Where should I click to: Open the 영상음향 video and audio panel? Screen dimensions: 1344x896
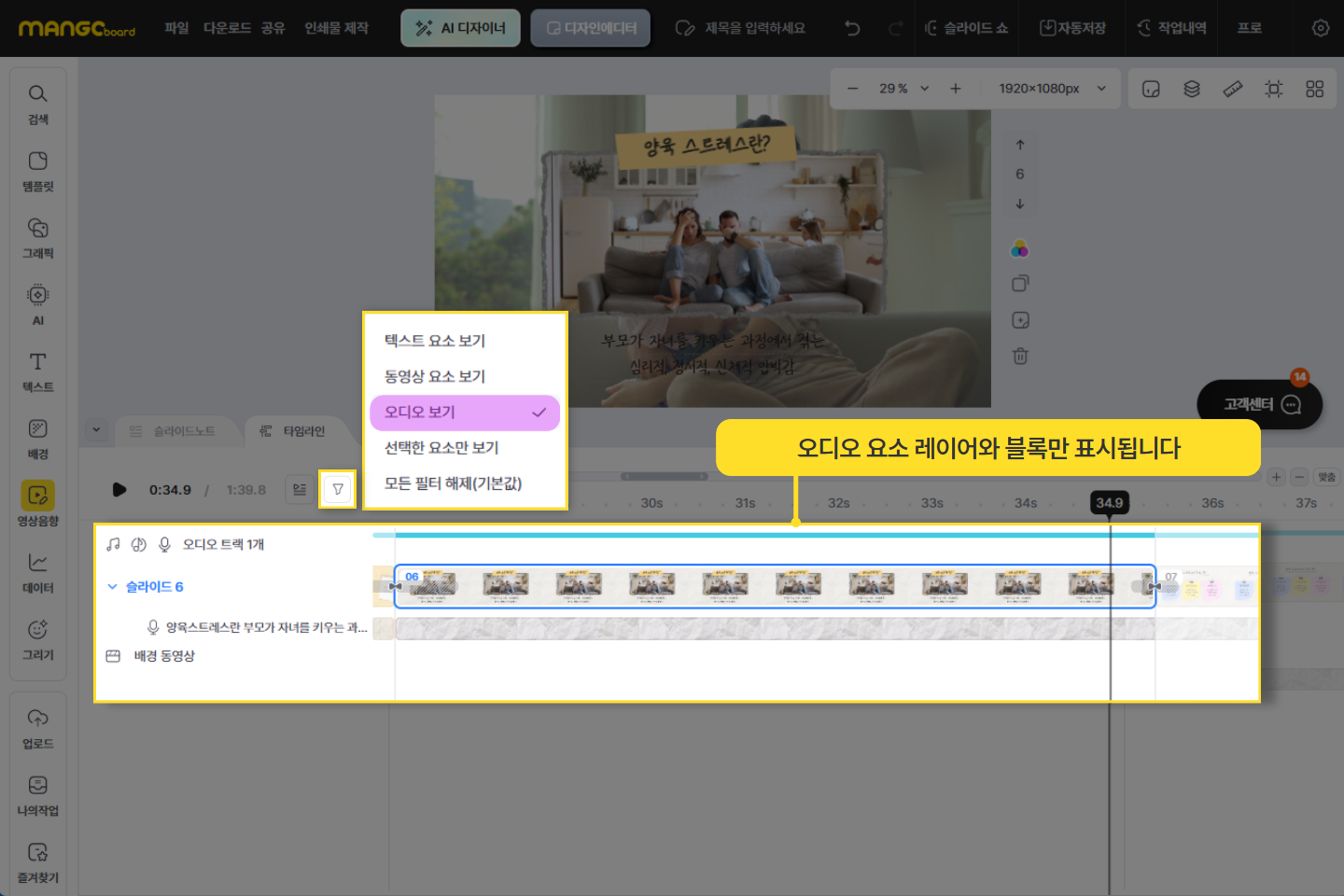point(37,504)
